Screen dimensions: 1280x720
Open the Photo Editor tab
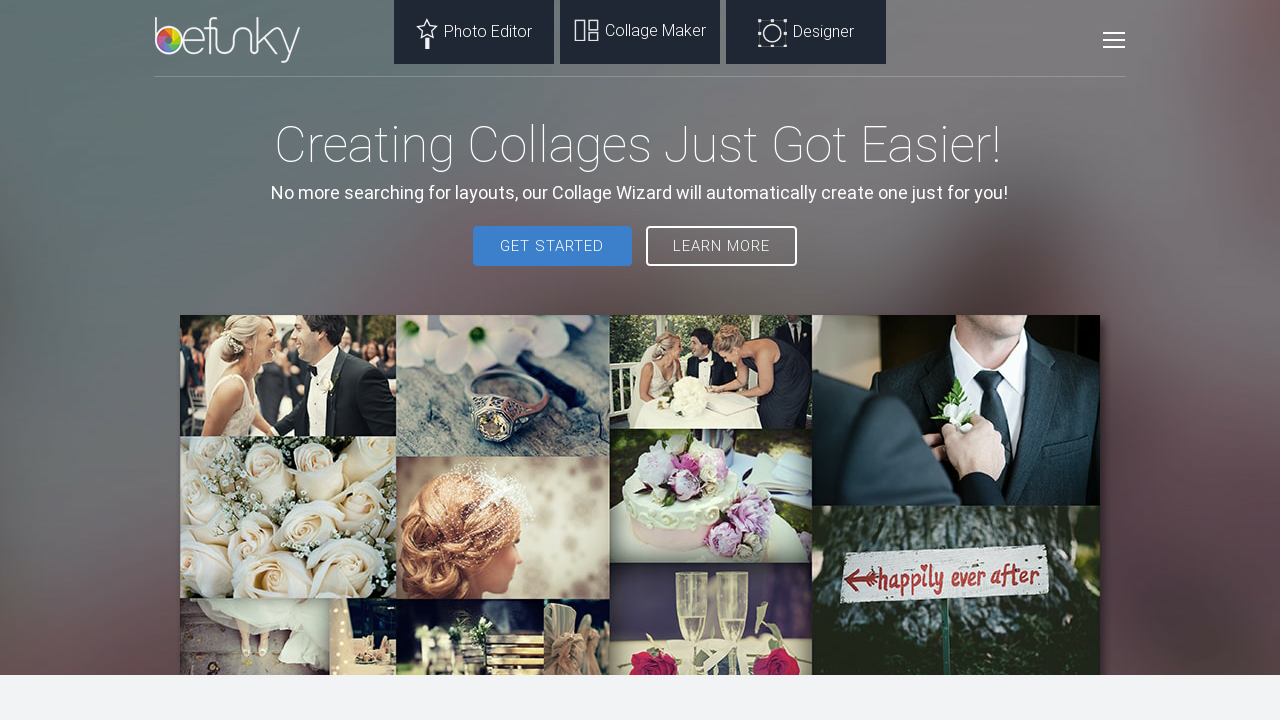[474, 32]
